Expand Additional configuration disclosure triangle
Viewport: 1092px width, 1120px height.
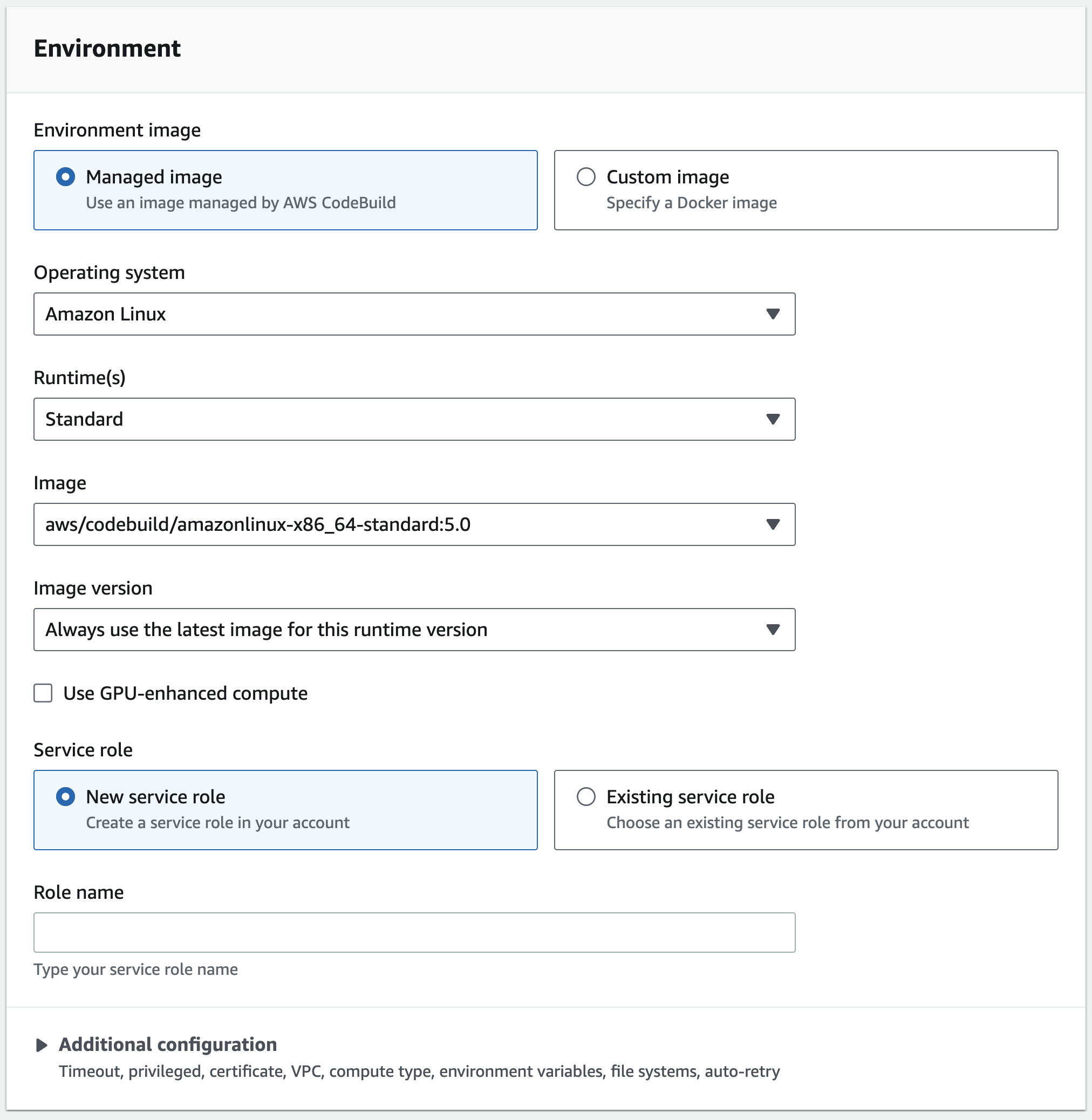coord(42,1045)
